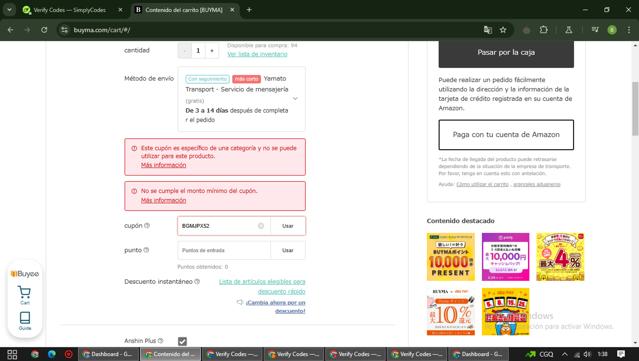Increase quantity with plus button

coord(212,51)
